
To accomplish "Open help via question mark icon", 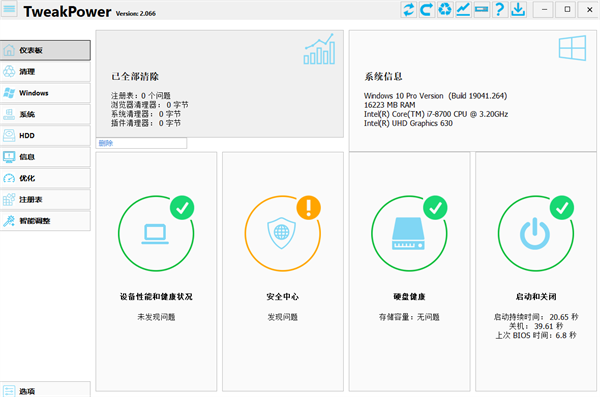I will 500,9.
